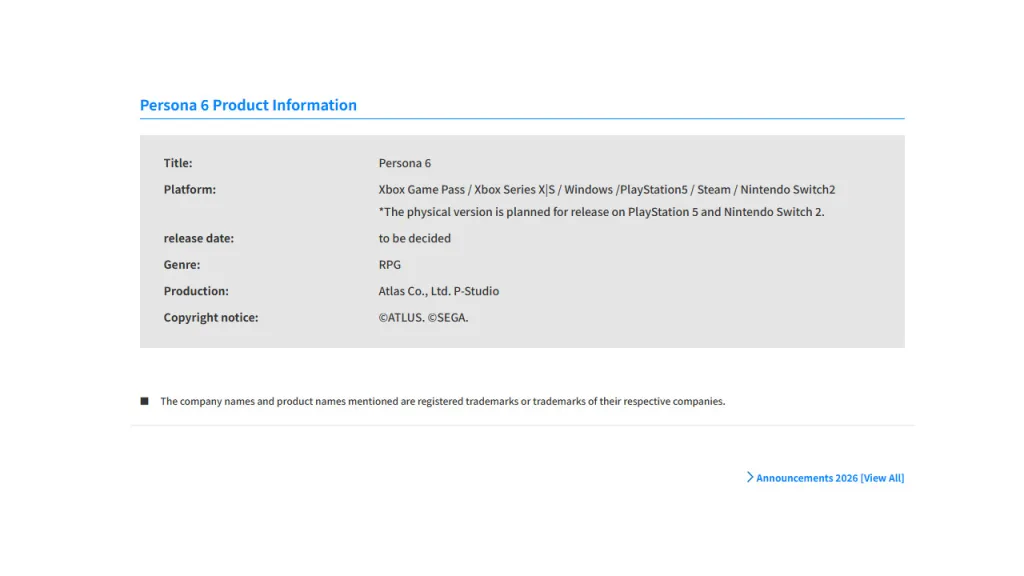Viewport: 1024px width, 576px height.
Task: Click the 'RPG' genre value
Action: (390, 264)
